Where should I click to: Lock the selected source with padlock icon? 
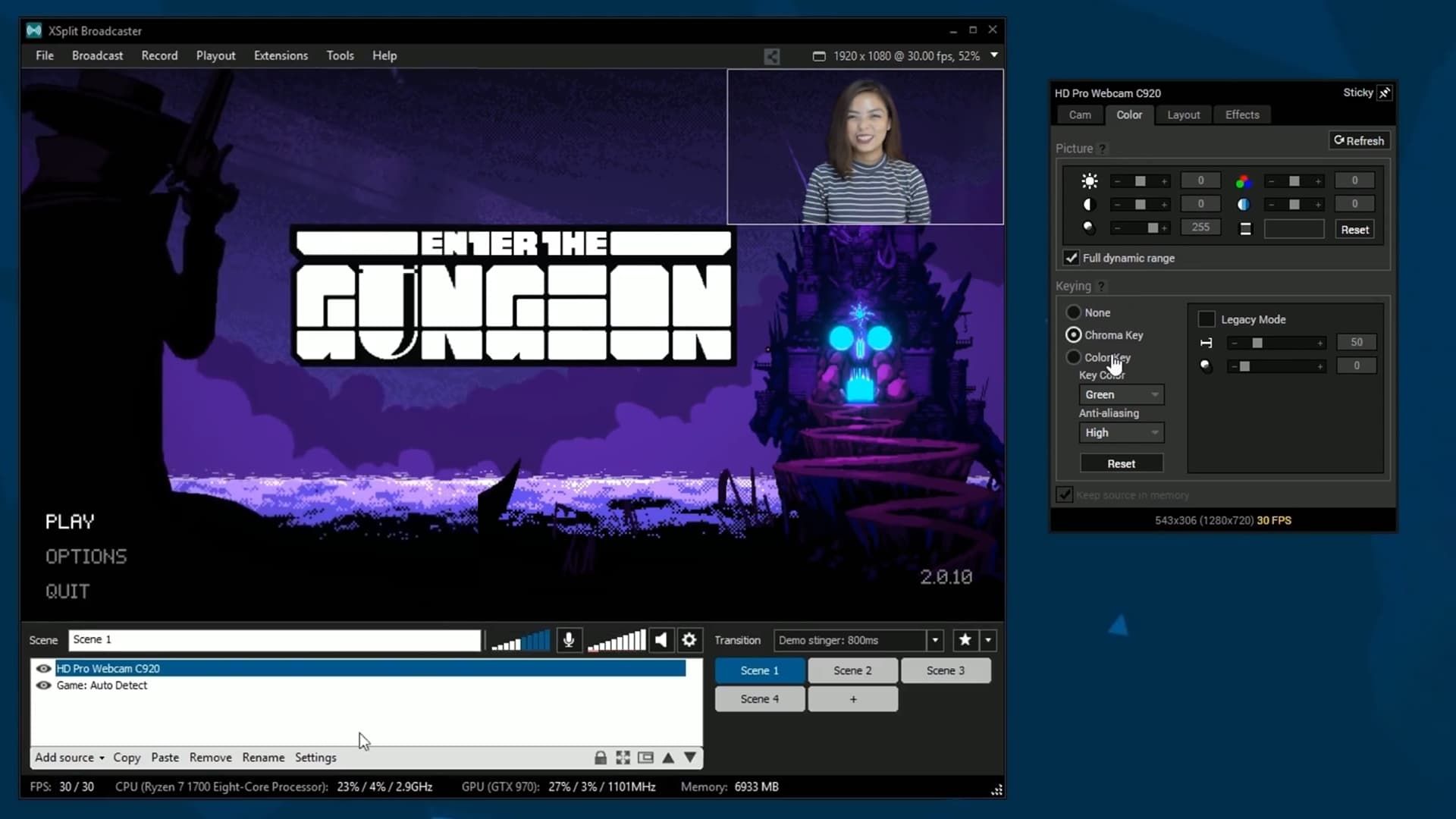point(601,758)
